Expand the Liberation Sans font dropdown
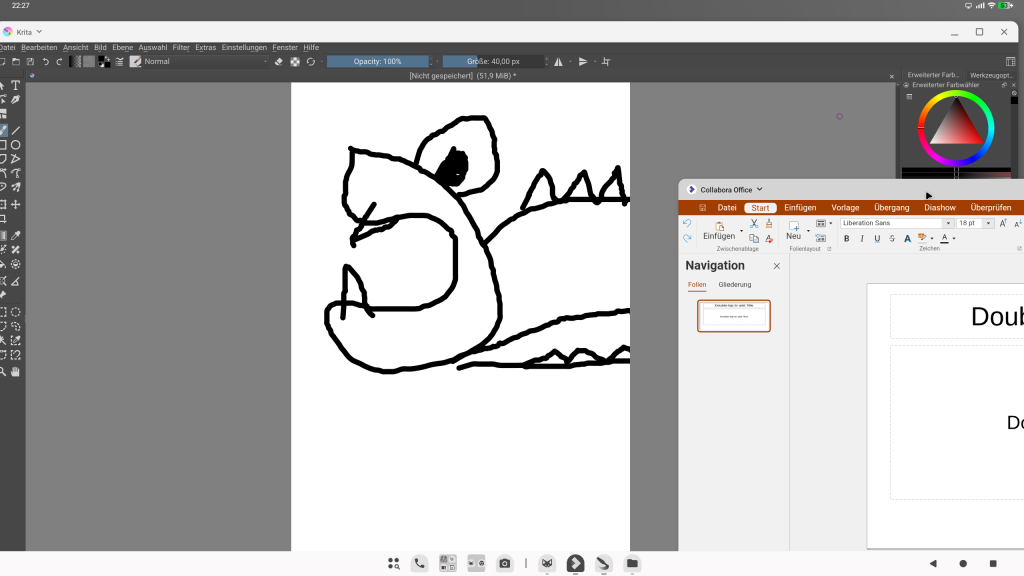This screenshot has width=1024, height=576. (948, 223)
